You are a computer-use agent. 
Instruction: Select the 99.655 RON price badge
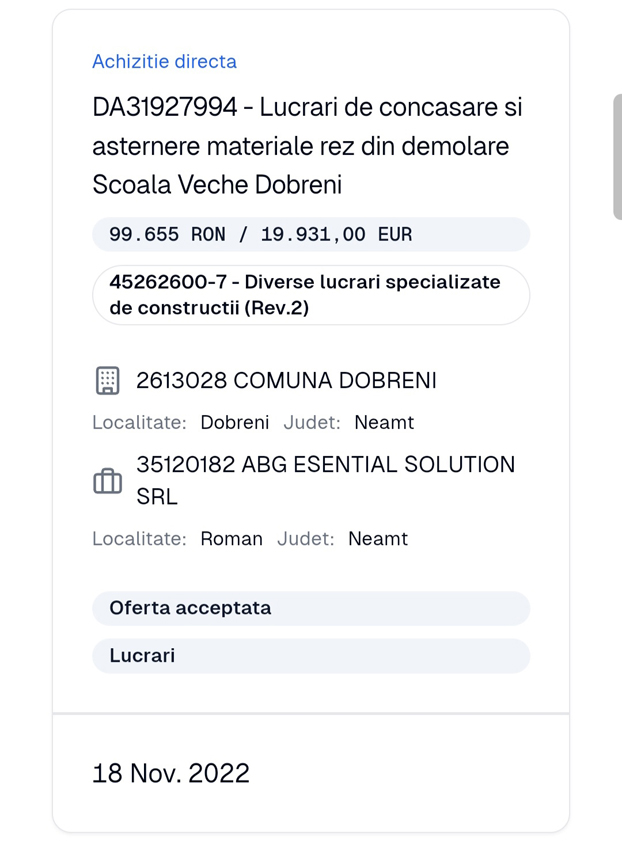(x=310, y=234)
